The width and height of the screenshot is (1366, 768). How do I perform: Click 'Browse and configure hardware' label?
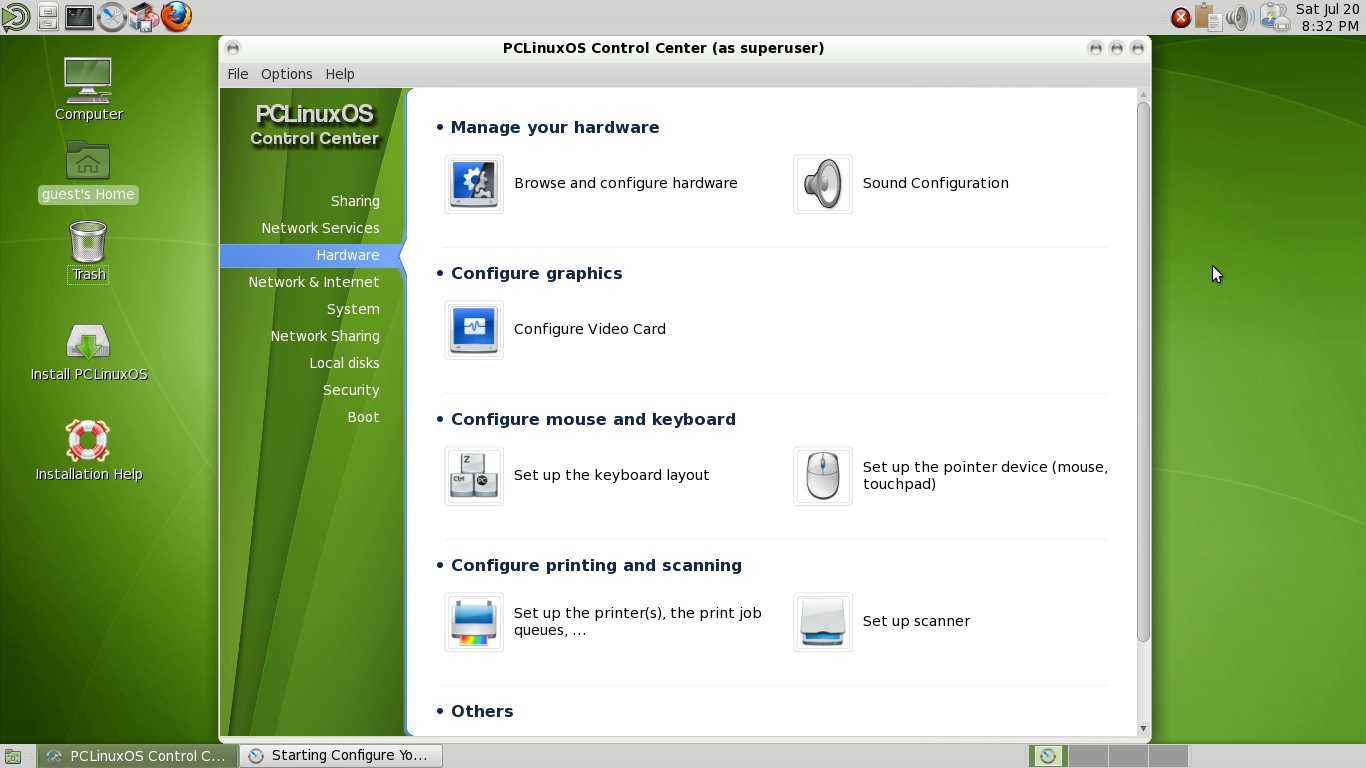[x=626, y=183]
